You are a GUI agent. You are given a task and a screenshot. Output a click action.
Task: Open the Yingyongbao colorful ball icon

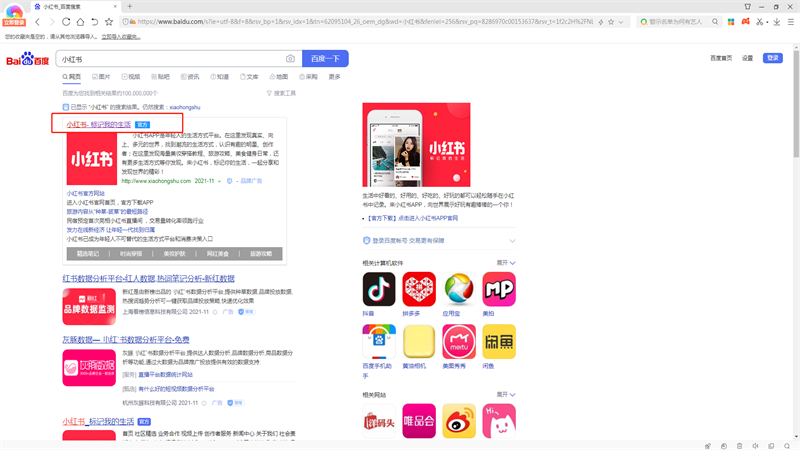click(x=459, y=289)
